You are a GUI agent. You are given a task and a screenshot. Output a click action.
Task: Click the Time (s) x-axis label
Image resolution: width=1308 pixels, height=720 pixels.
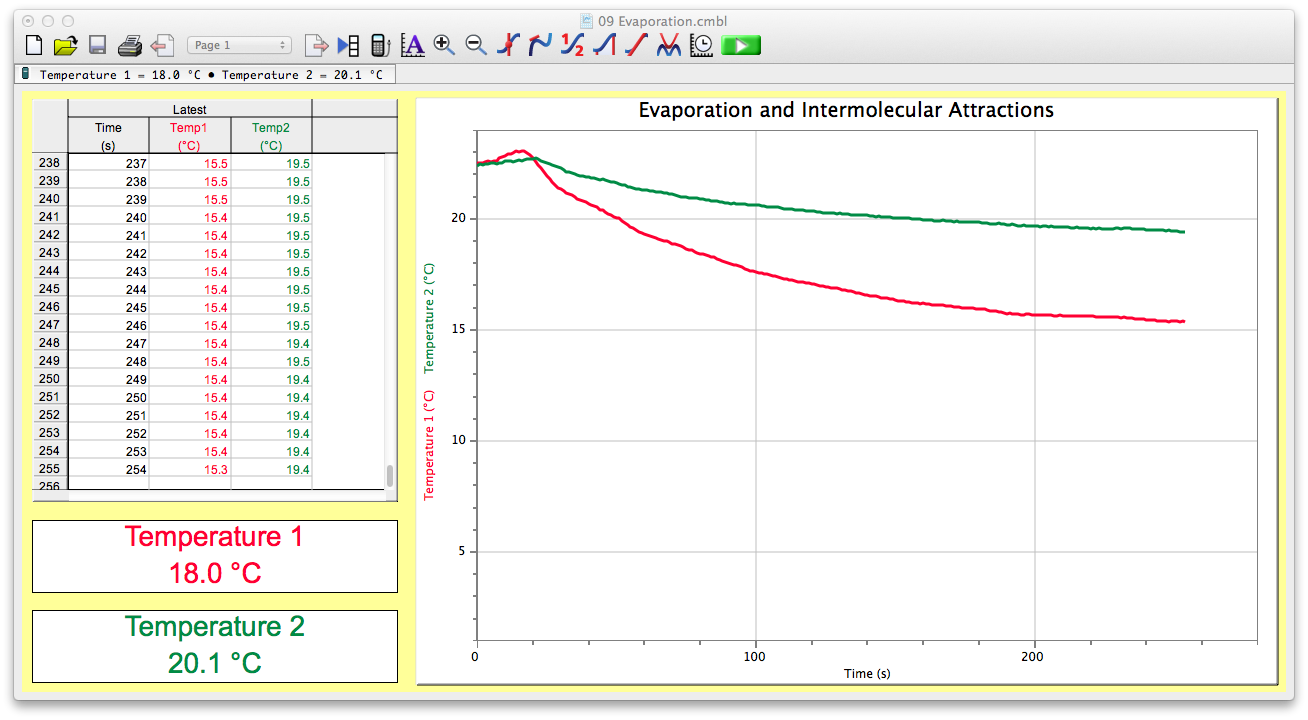[866, 673]
